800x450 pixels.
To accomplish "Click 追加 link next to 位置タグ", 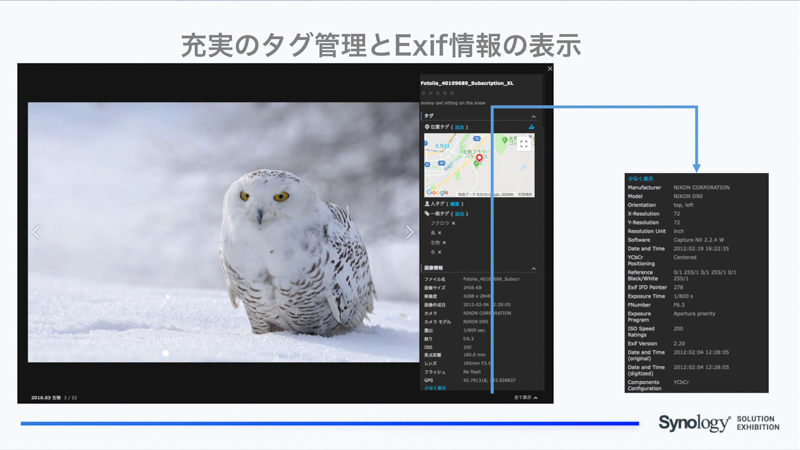I will click(459, 127).
